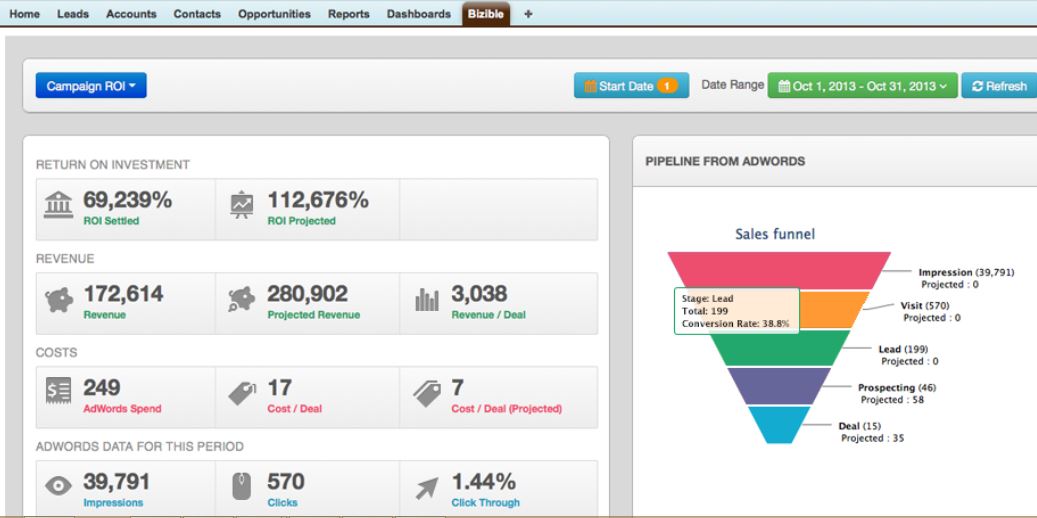Click the blue Deal funnel segment
Screen dimensions: 1037x518
click(x=778, y=425)
